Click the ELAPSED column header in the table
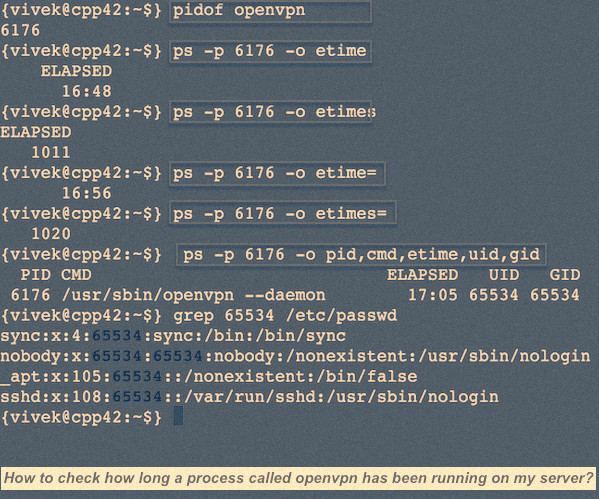The height and width of the screenshot is (499, 599). tap(422, 275)
